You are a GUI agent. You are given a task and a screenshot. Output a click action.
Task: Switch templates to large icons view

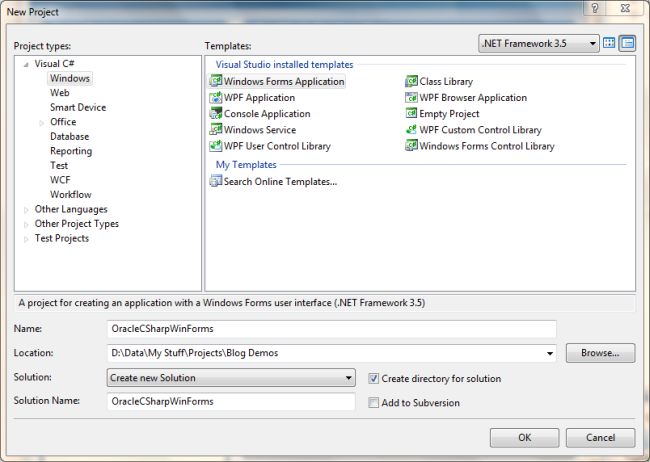pos(609,43)
